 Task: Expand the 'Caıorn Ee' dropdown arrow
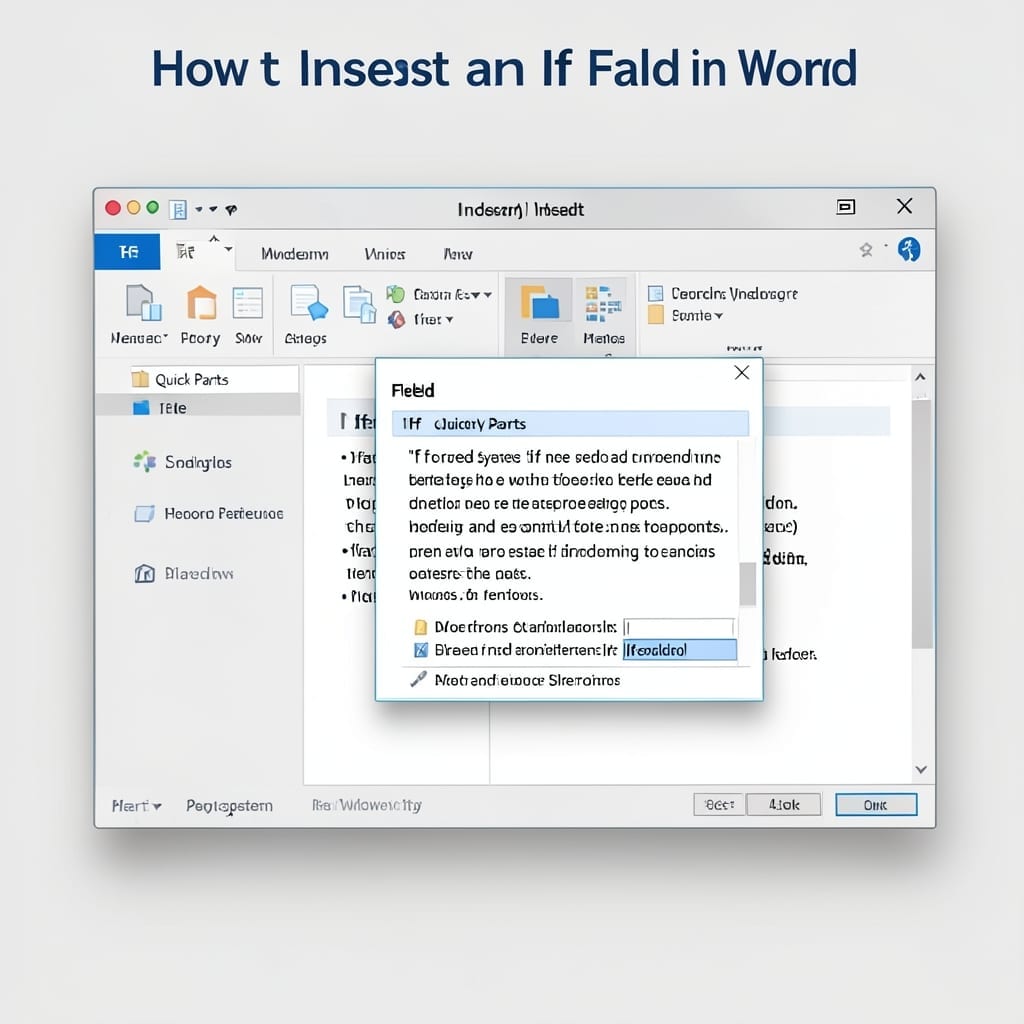(x=487, y=295)
